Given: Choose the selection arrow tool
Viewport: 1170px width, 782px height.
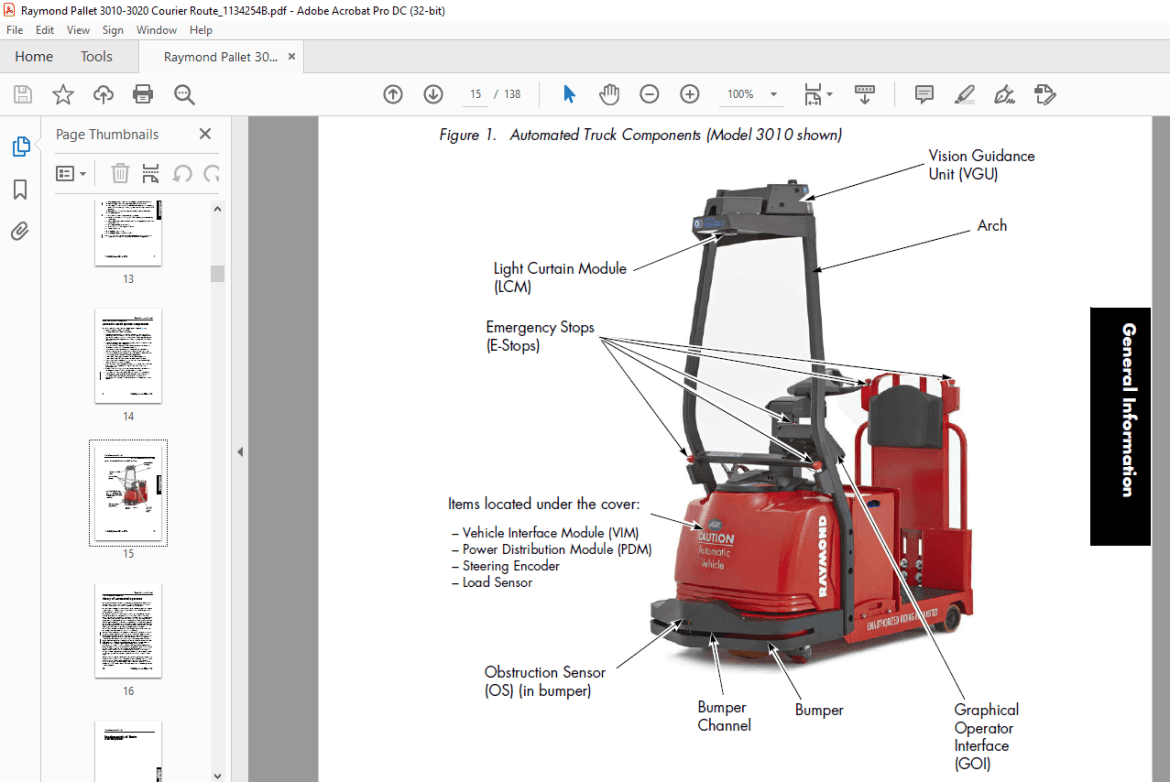Looking at the screenshot, I should 569,94.
